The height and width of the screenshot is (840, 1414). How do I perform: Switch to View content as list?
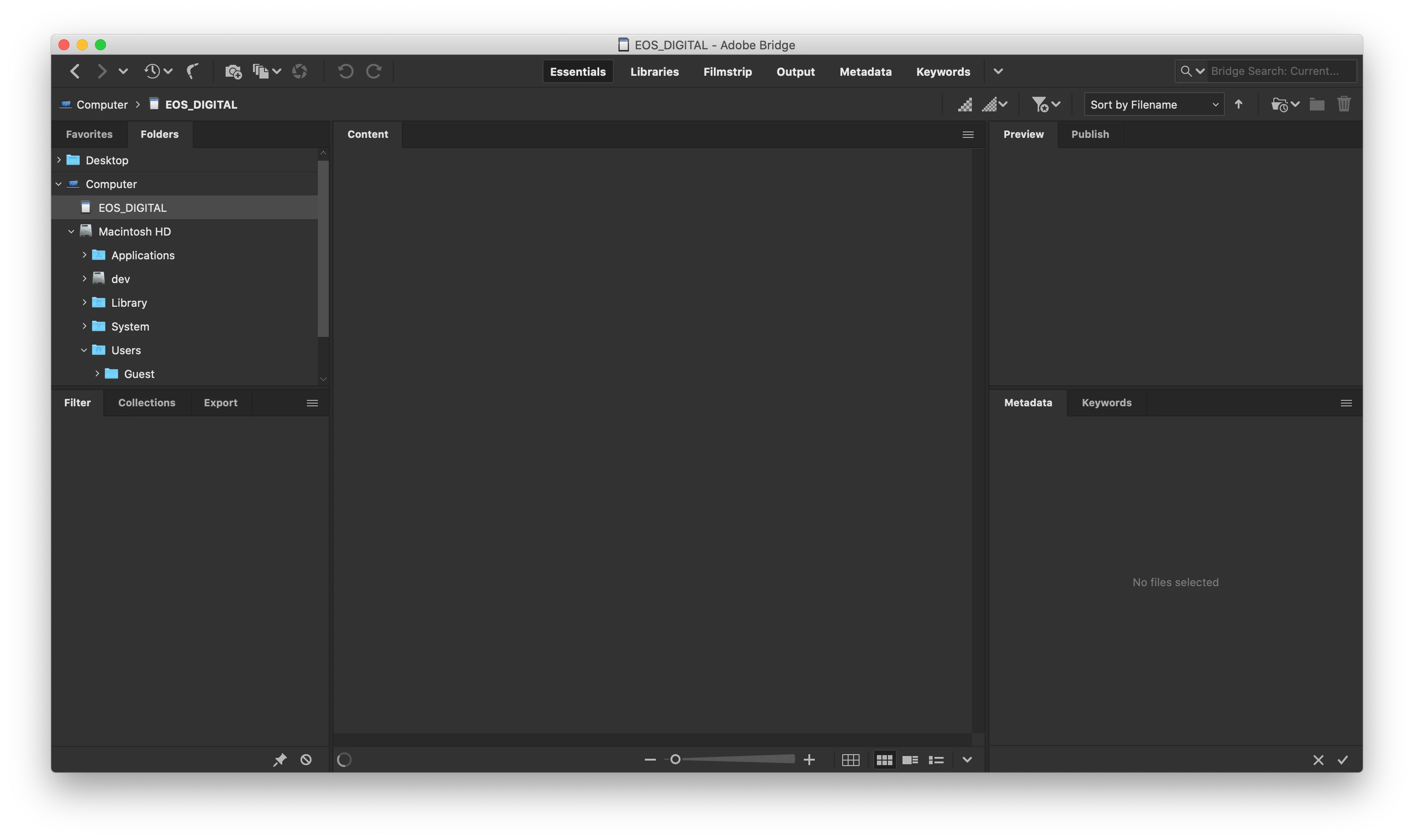pos(936,760)
